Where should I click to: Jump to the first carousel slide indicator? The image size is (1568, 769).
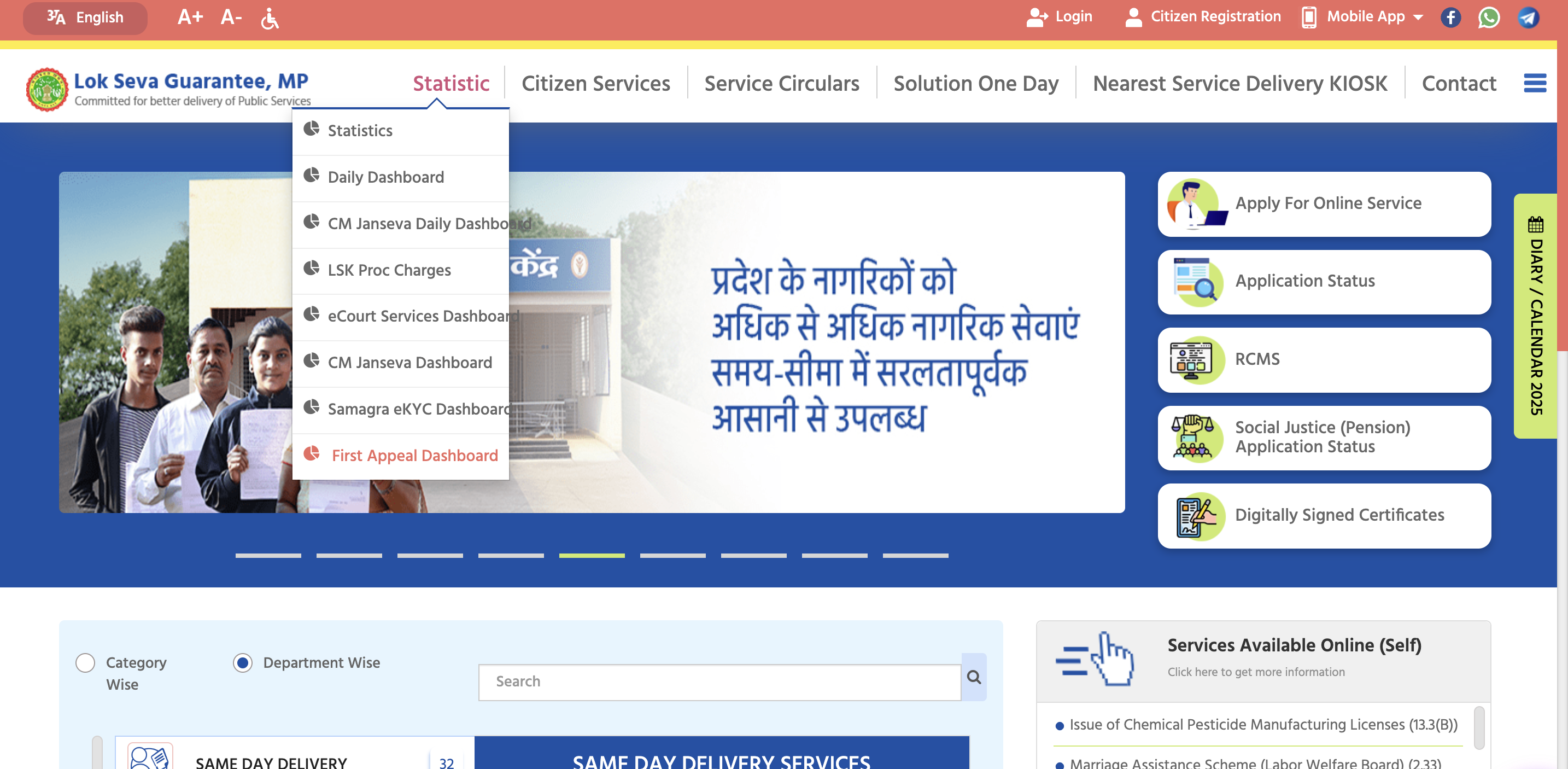pyautogui.click(x=268, y=555)
